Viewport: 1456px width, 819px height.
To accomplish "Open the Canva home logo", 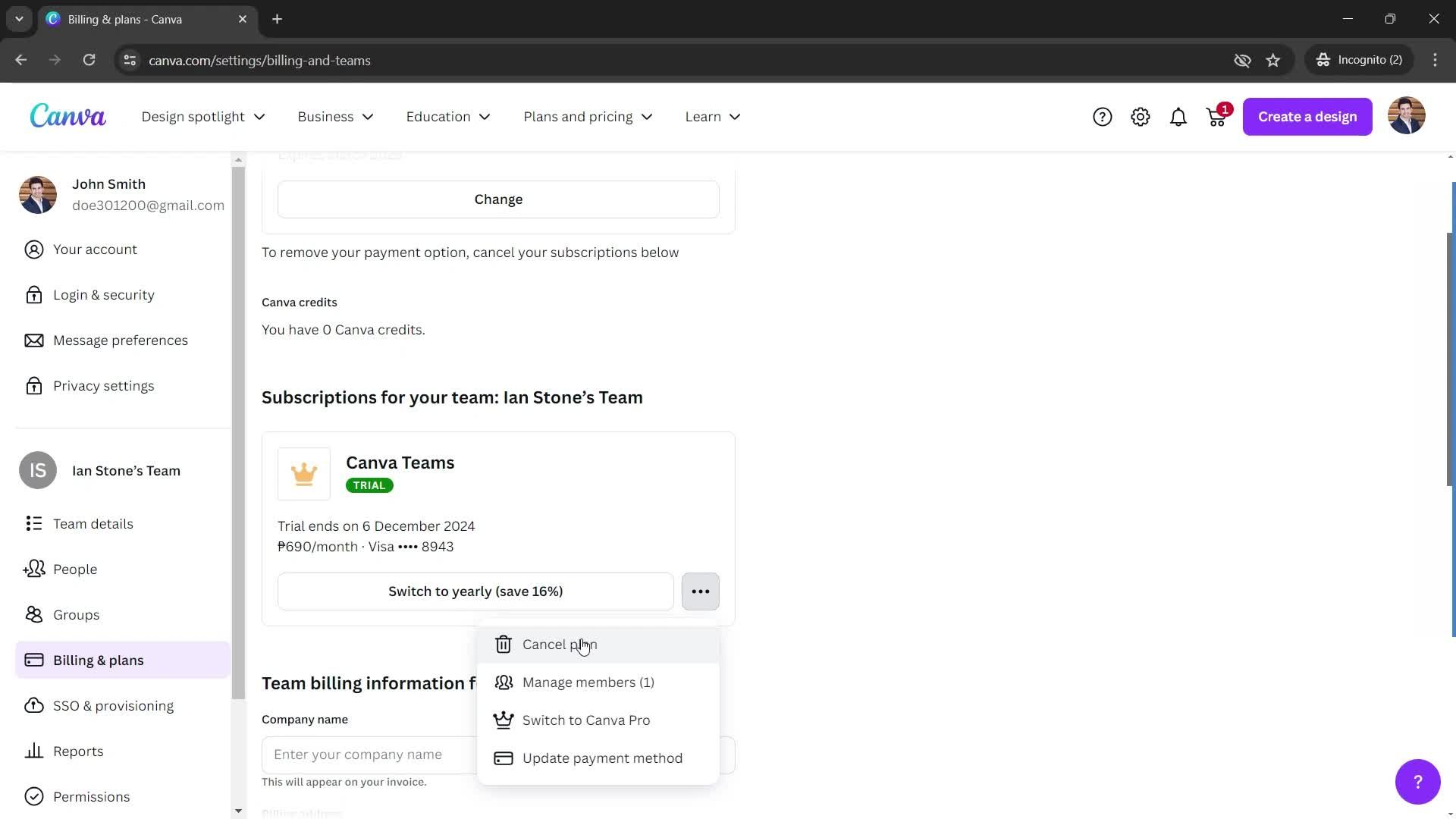I will pyautogui.click(x=67, y=116).
